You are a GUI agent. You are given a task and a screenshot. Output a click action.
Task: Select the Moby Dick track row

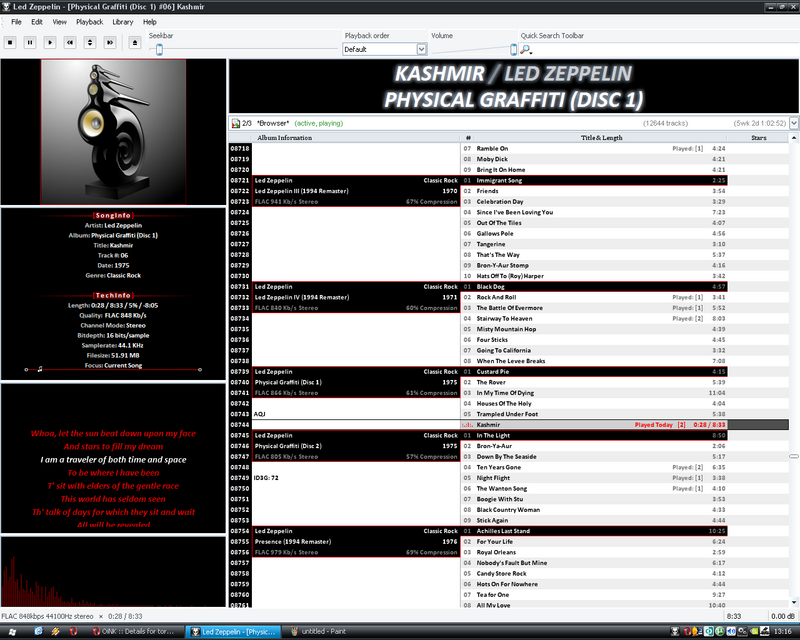pyautogui.click(x=594, y=159)
